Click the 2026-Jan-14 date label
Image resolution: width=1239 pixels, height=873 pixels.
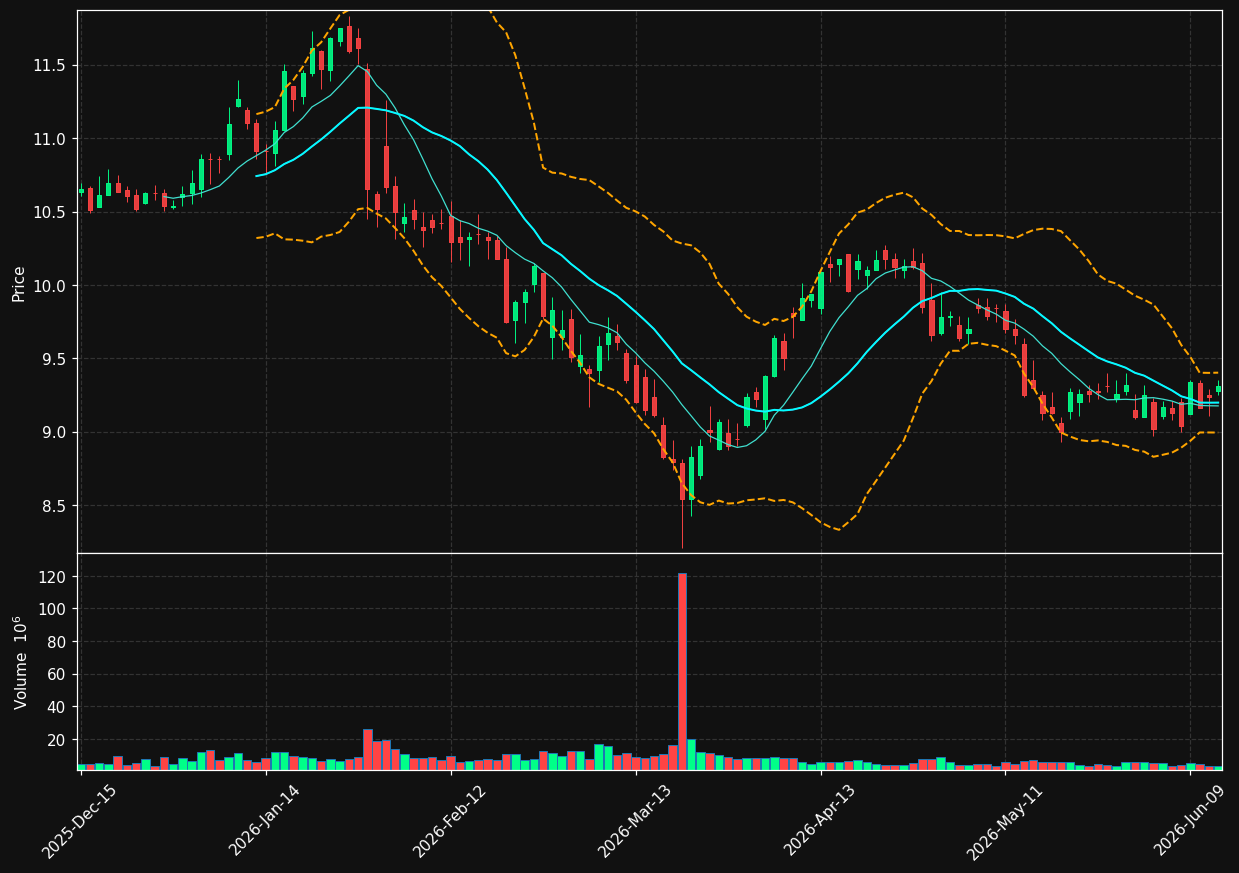point(265,821)
